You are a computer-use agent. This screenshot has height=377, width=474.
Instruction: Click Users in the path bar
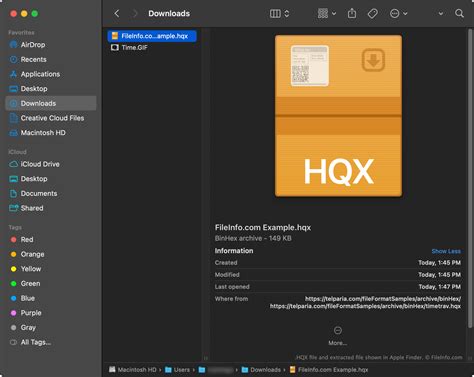tap(177, 370)
